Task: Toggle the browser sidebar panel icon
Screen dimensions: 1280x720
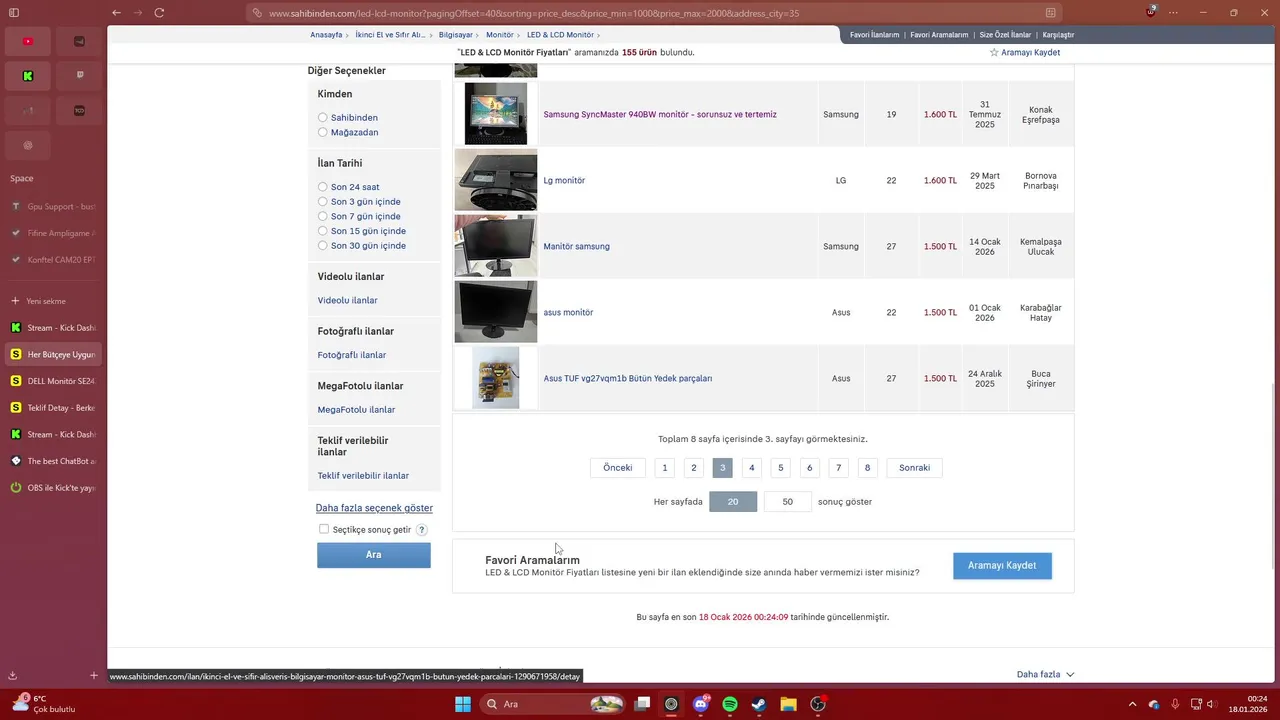Action: 14,13
